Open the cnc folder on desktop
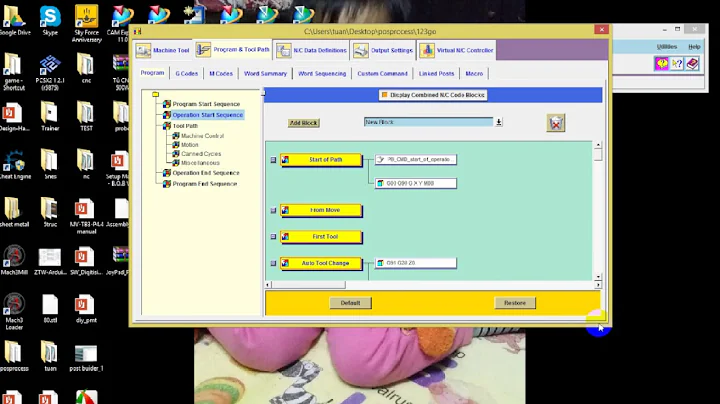Screen dimensions: 720x404 pyautogui.click(x=86, y=68)
